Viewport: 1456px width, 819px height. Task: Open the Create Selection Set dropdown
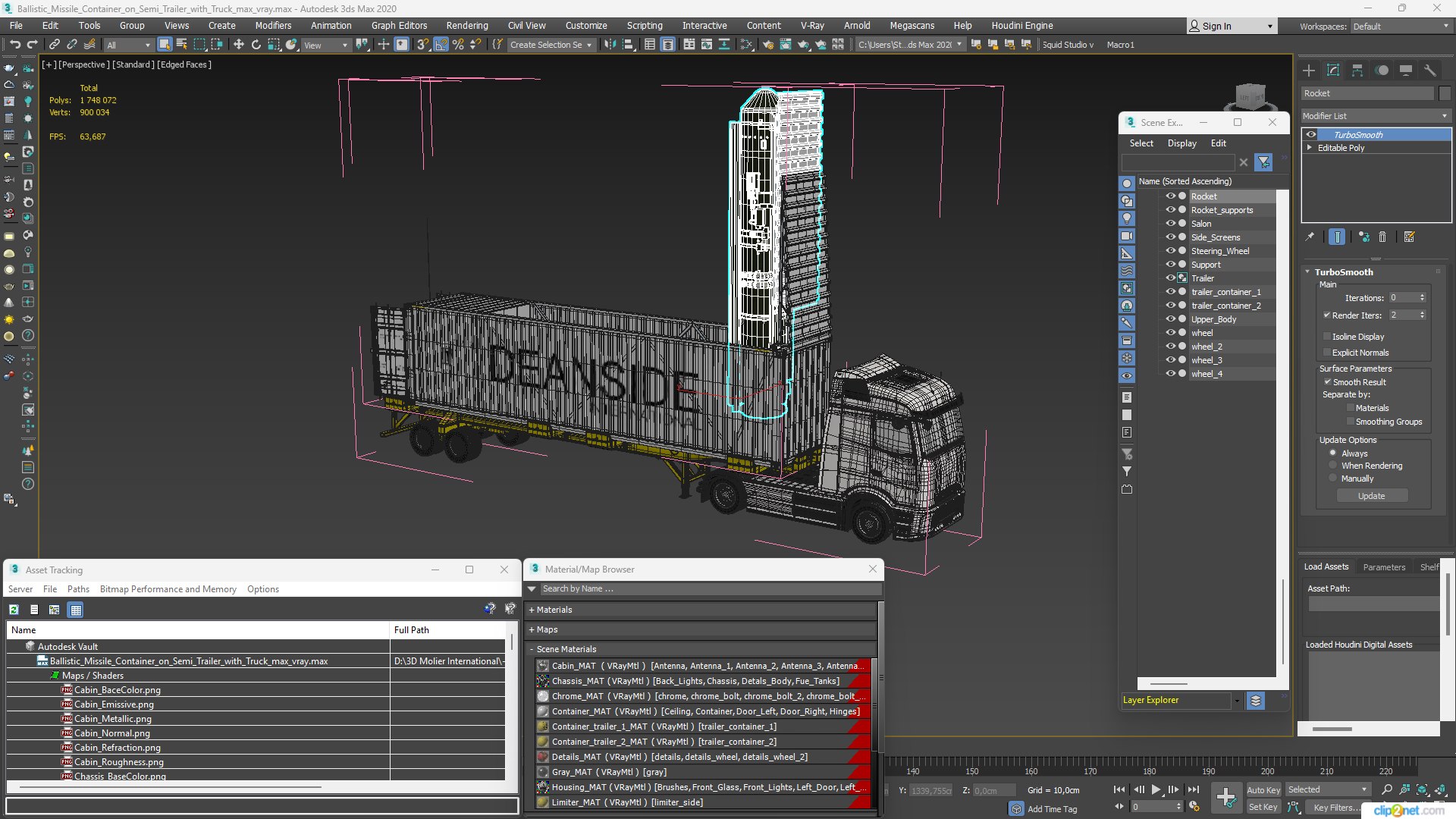pyautogui.click(x=551, y=45)
